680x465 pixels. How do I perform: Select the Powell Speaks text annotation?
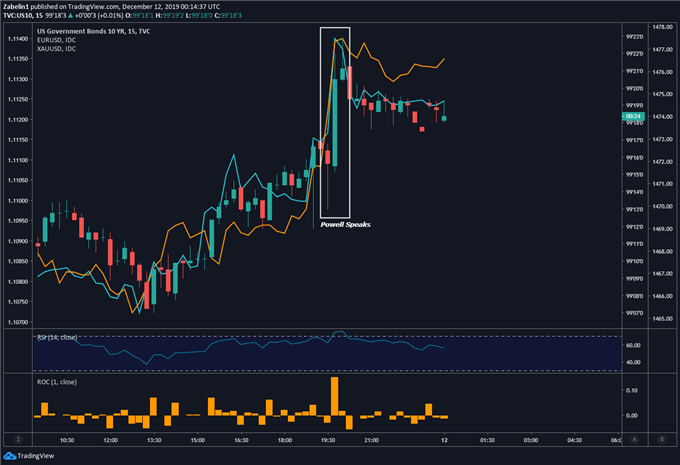coord(345,224)
